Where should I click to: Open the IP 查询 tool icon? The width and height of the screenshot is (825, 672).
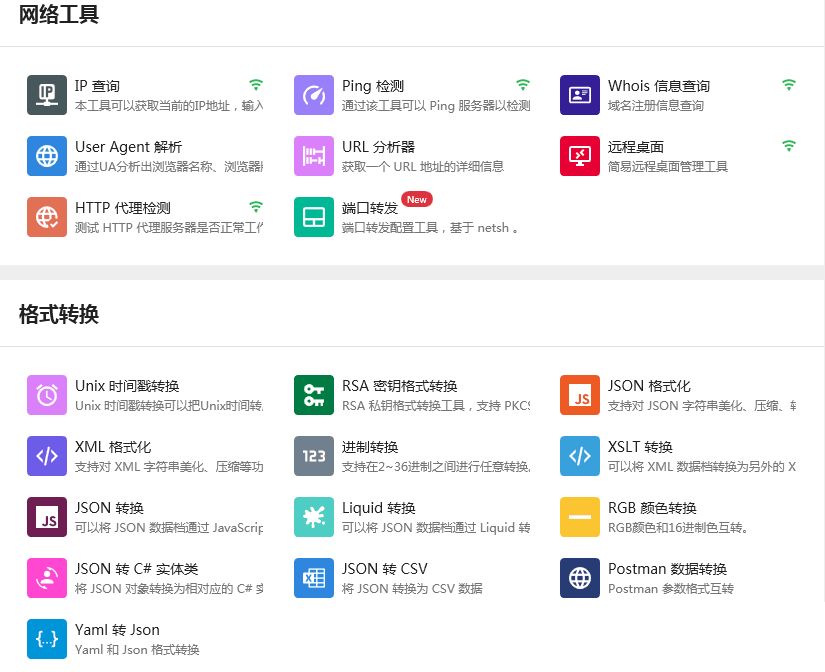(47, 95)
